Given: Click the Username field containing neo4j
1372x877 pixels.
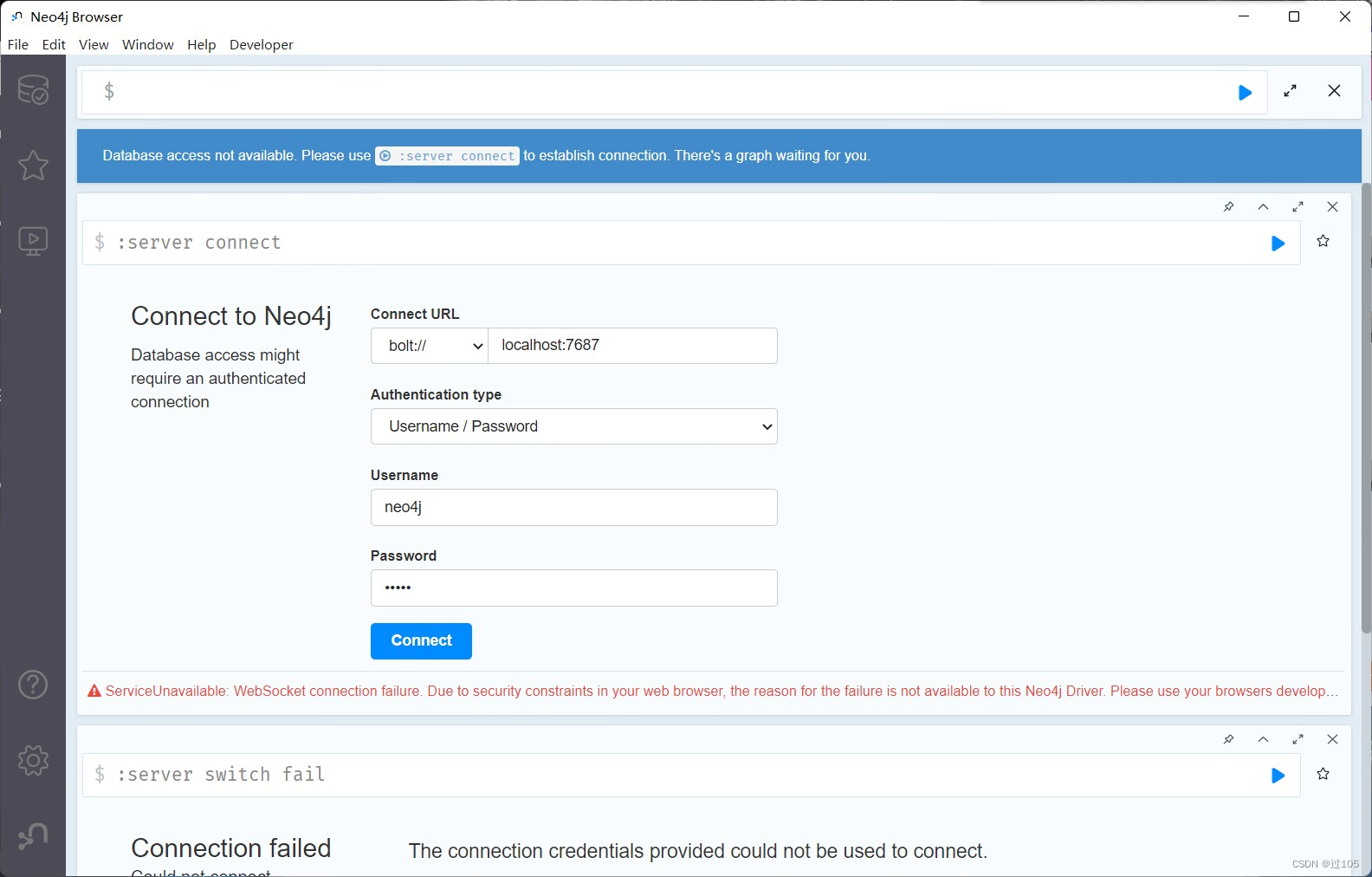Looking at the screenshot, I should point(573,507).
